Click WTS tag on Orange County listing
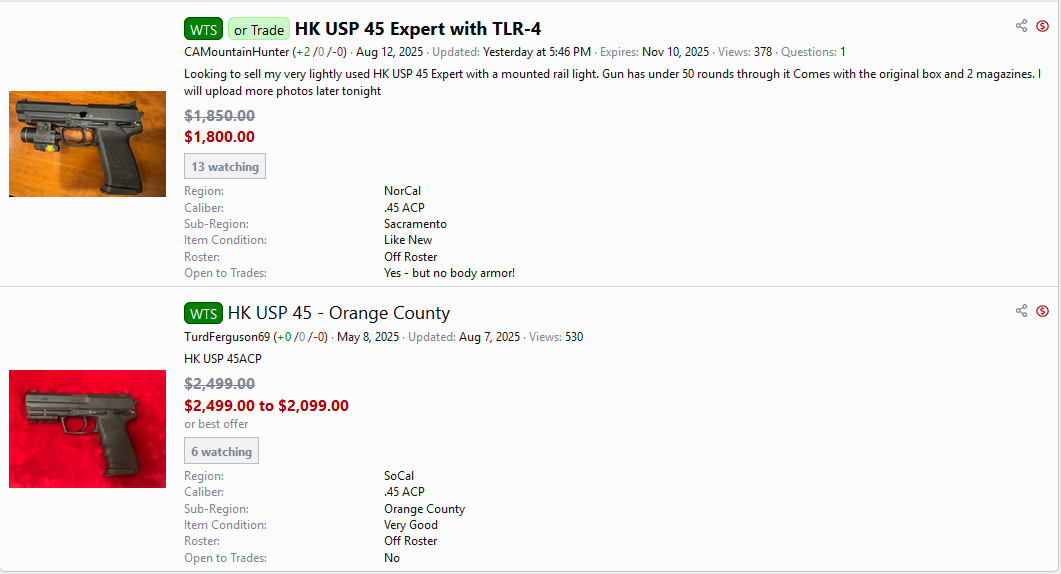The width and height of the screenshot is (1061, 574). pyautogui.click(x=203, y=313)
